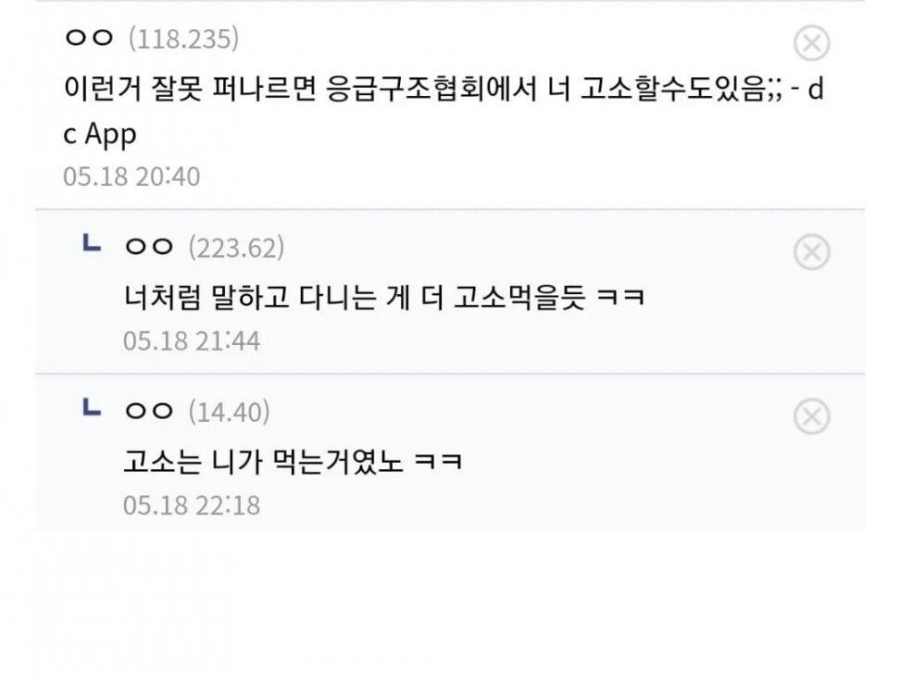Click the reply arrow icon beside 223.62

92,243
